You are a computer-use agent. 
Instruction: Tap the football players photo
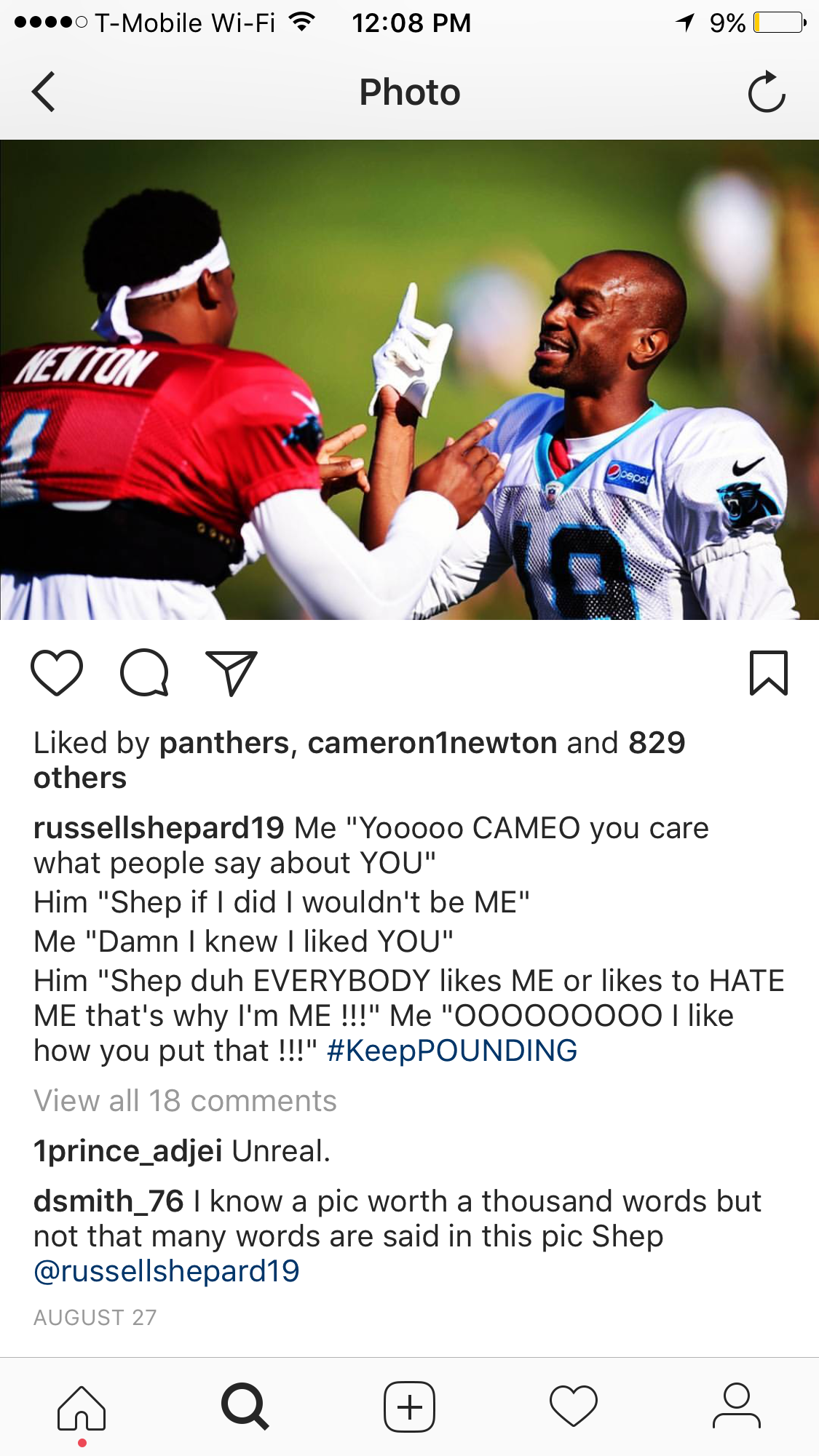[409, 380]
